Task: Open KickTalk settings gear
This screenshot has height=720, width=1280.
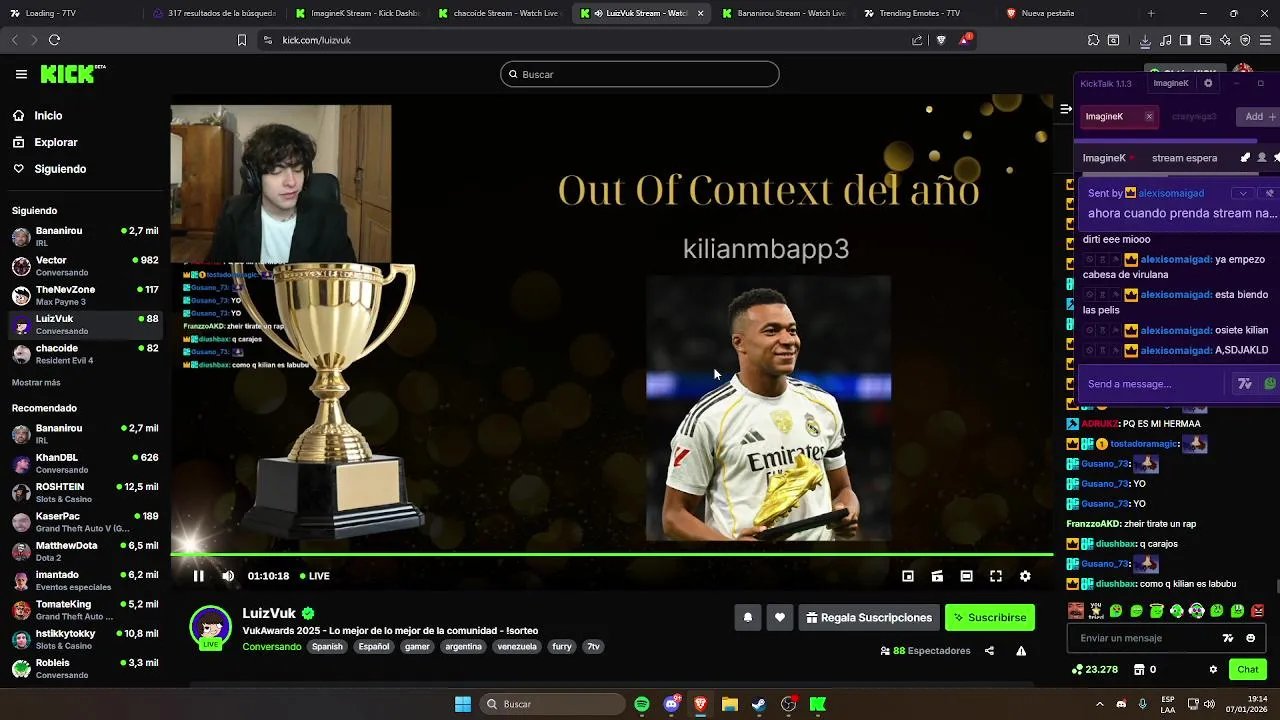Action: 1208,83
